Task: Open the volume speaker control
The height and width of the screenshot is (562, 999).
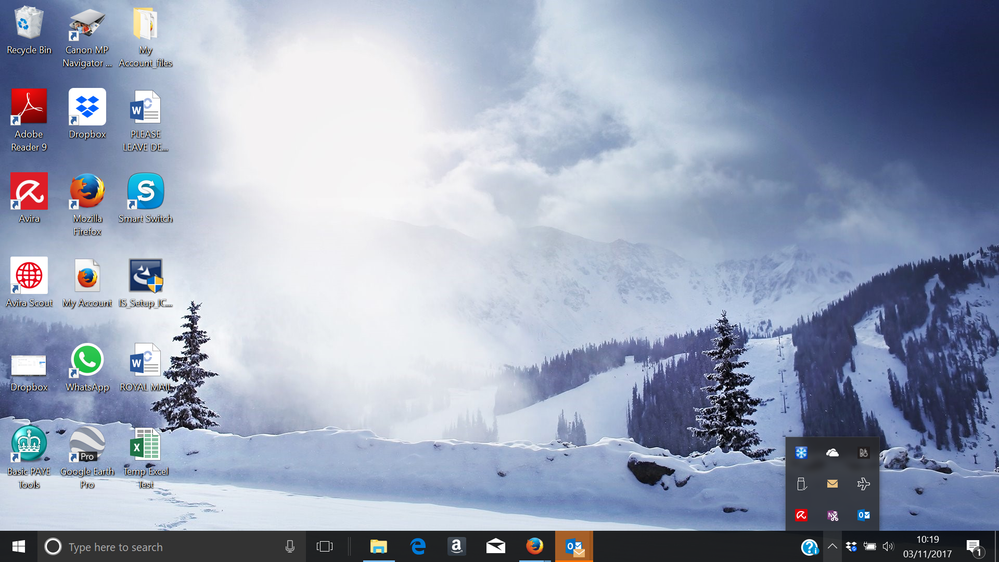Action: [x=888, y=546]
